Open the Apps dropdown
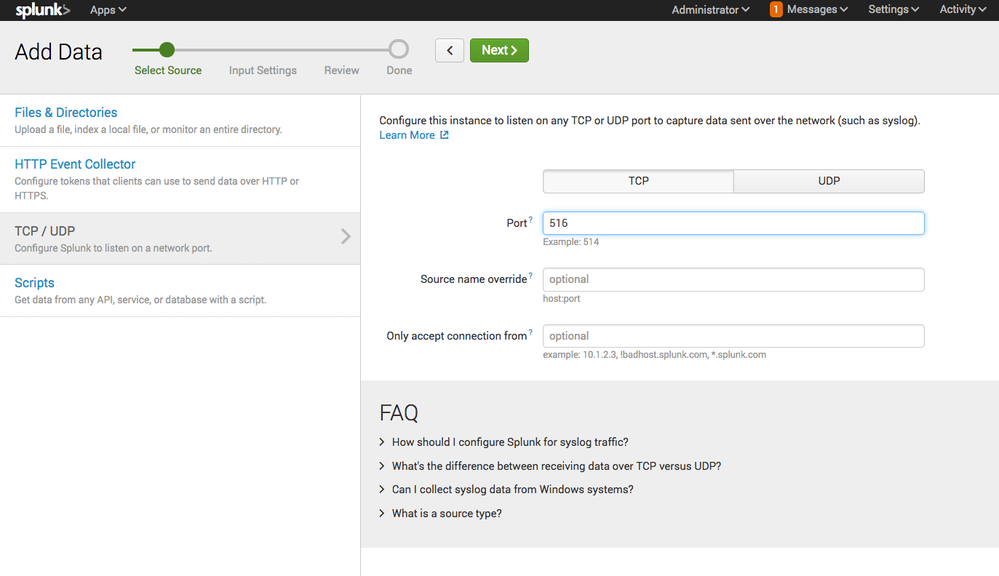This screenshot has height=576, width=999. coord(107,9)
